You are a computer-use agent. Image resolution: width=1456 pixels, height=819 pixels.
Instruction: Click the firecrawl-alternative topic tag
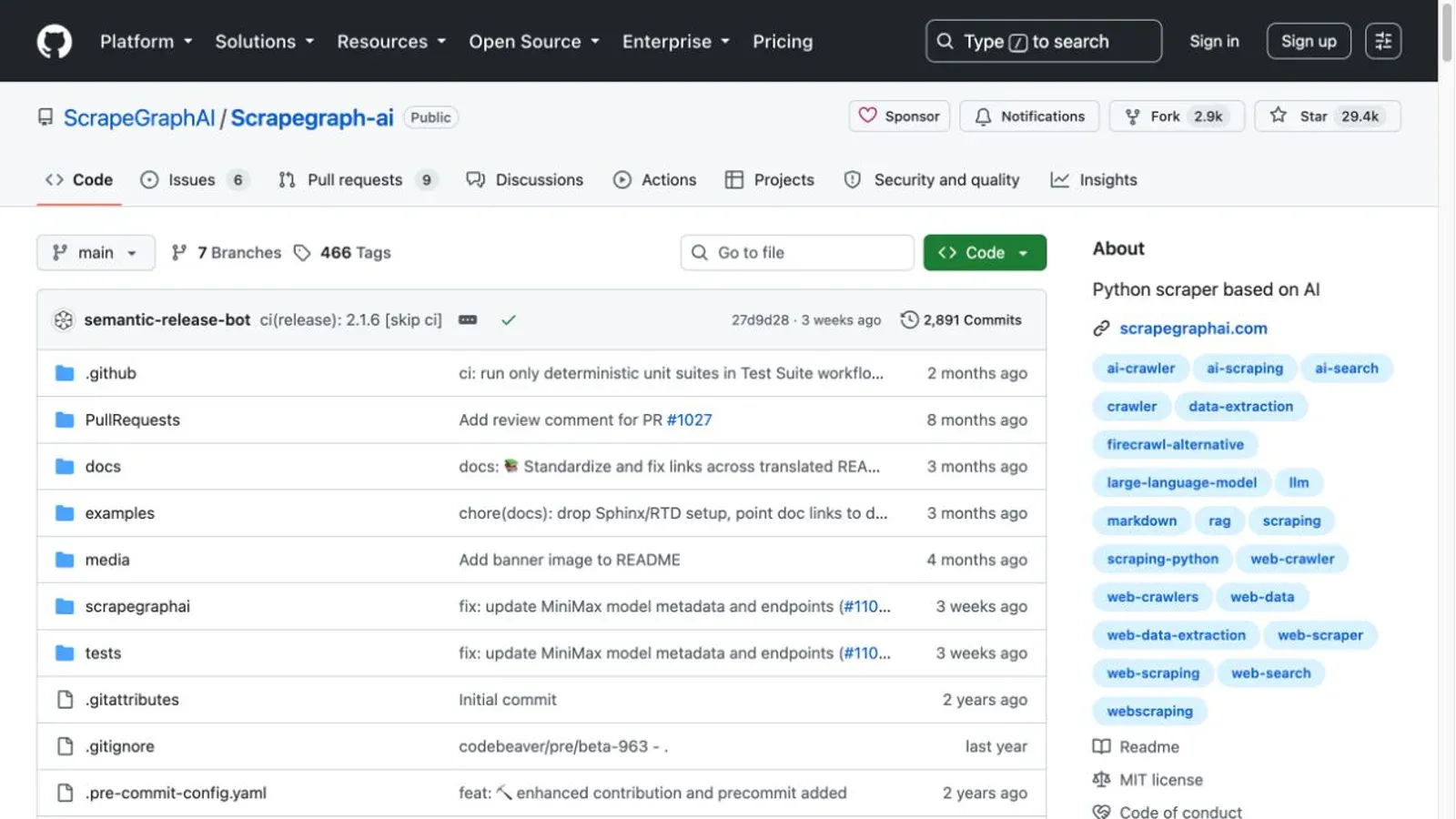[1175, 445]
